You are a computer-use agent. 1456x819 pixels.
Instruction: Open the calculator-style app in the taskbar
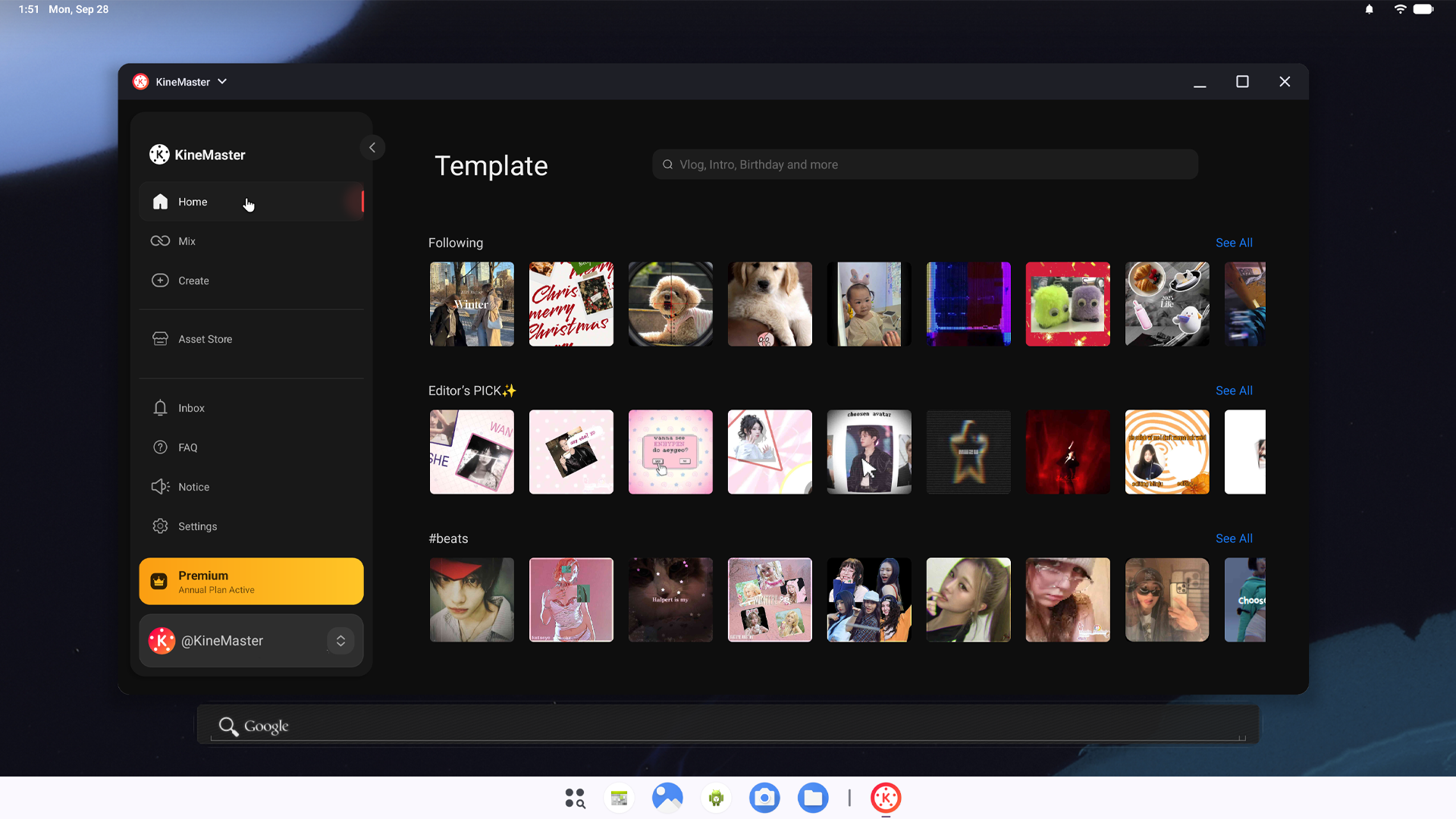[x=619, y=798]
